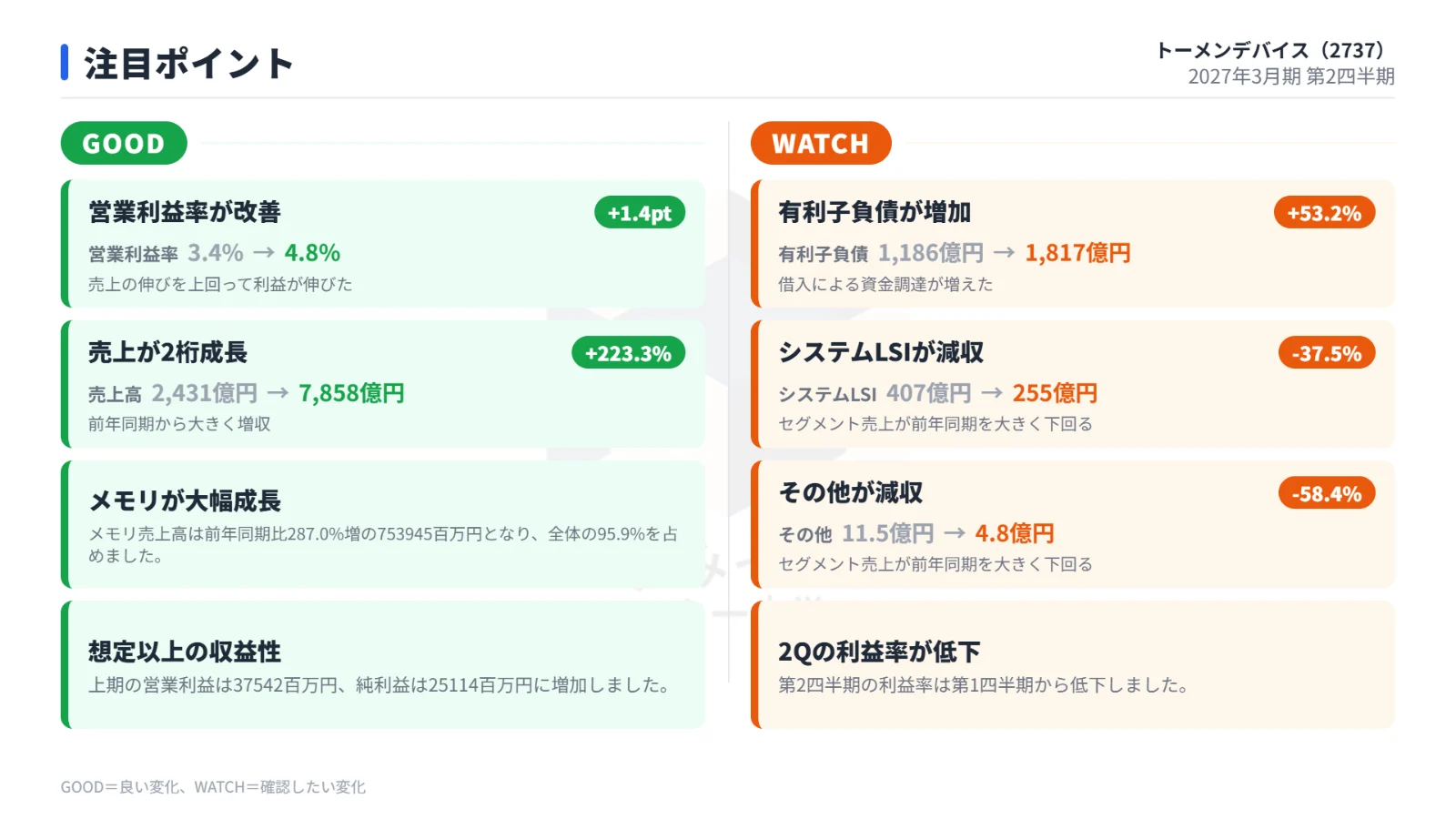
Task: Click the 営業利益率 metric label
Action: 134,254
